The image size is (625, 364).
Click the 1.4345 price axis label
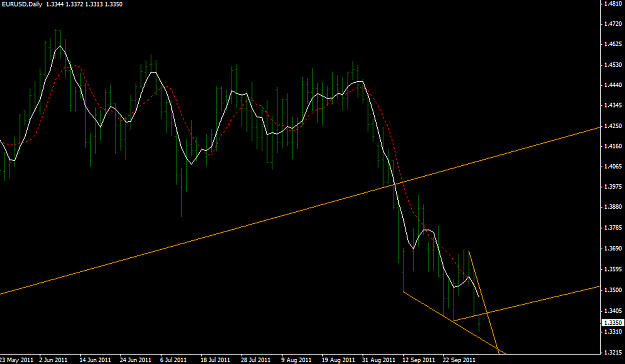click(x=614, y=106)
